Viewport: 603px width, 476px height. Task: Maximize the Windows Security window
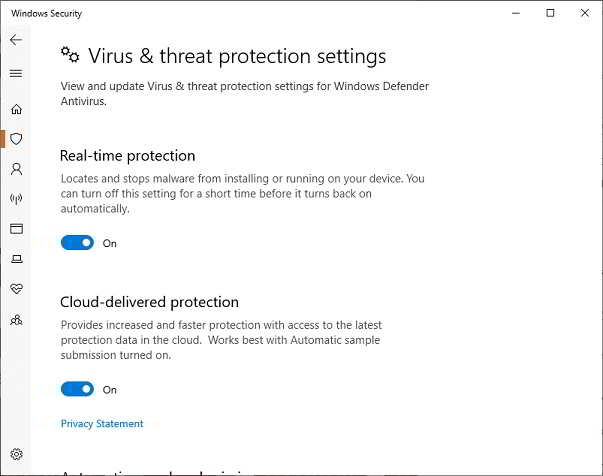[550, 13]
